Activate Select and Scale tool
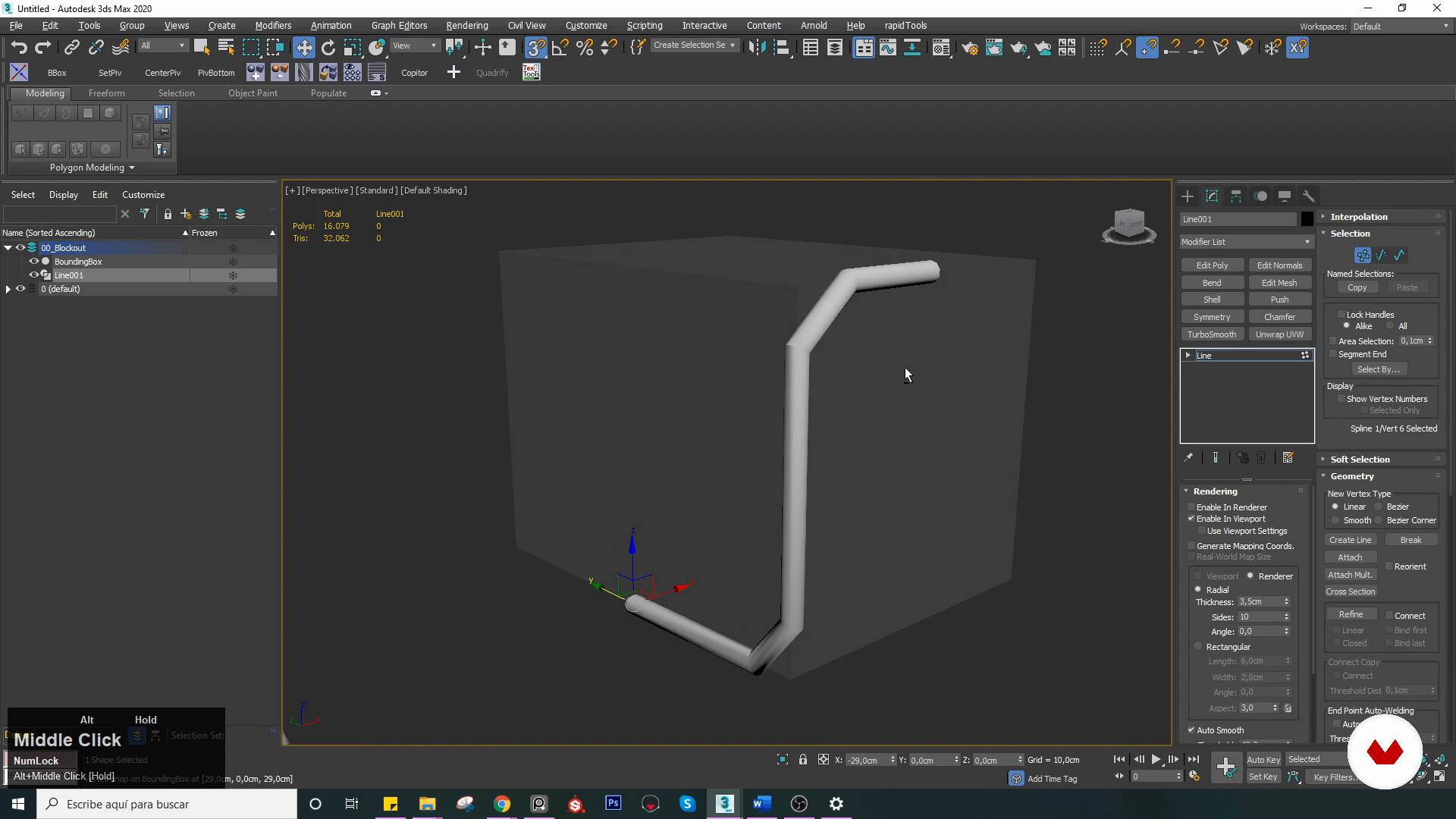The width and height of the screenshot is (1456, 819). pyautogui.click(x=353, y=47)
